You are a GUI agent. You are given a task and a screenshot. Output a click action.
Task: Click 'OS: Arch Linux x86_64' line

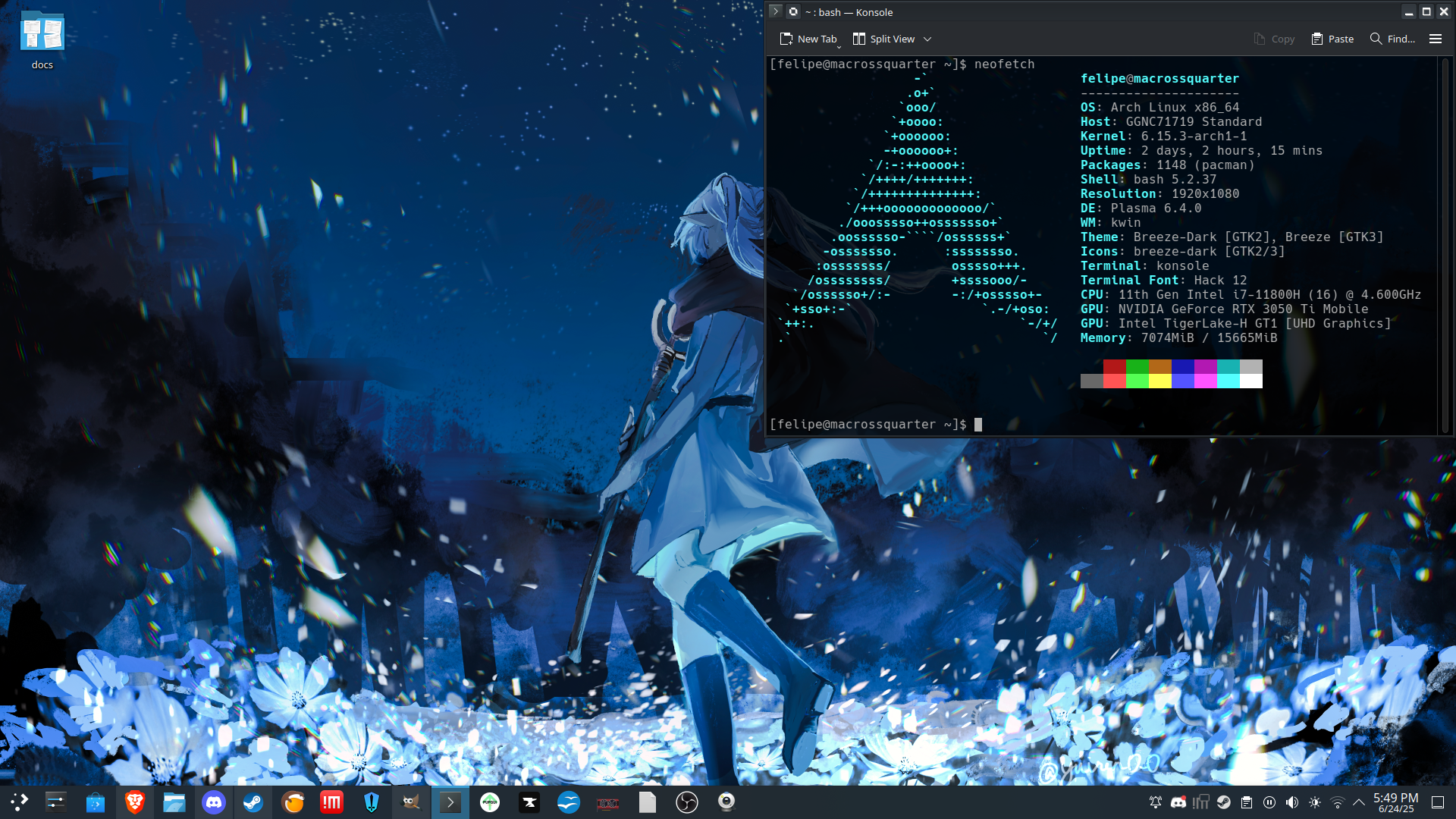pos(1159,108)
